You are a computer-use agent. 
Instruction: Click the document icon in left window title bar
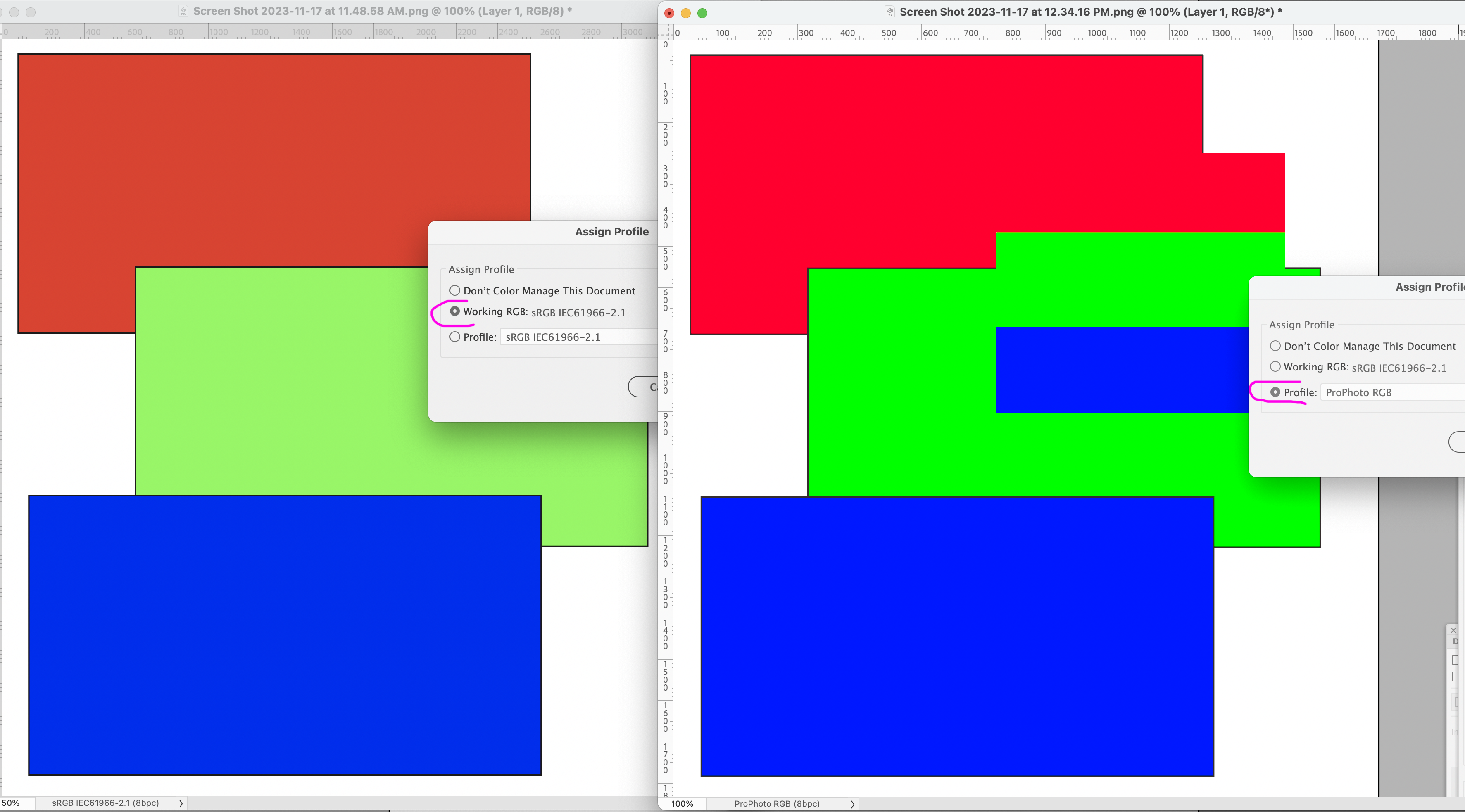(x=183, y=11)
